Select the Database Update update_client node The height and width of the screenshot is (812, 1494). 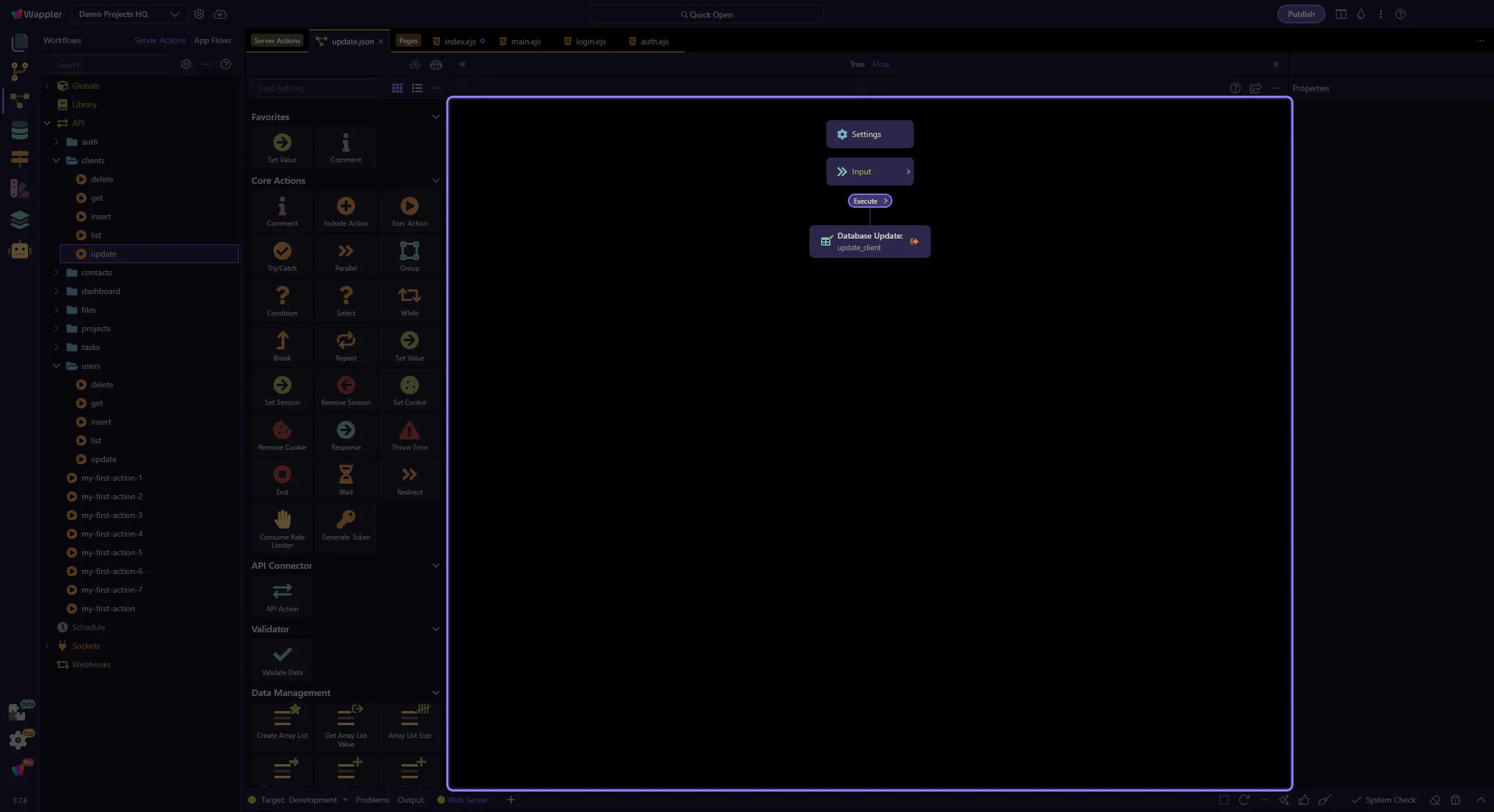869,242
